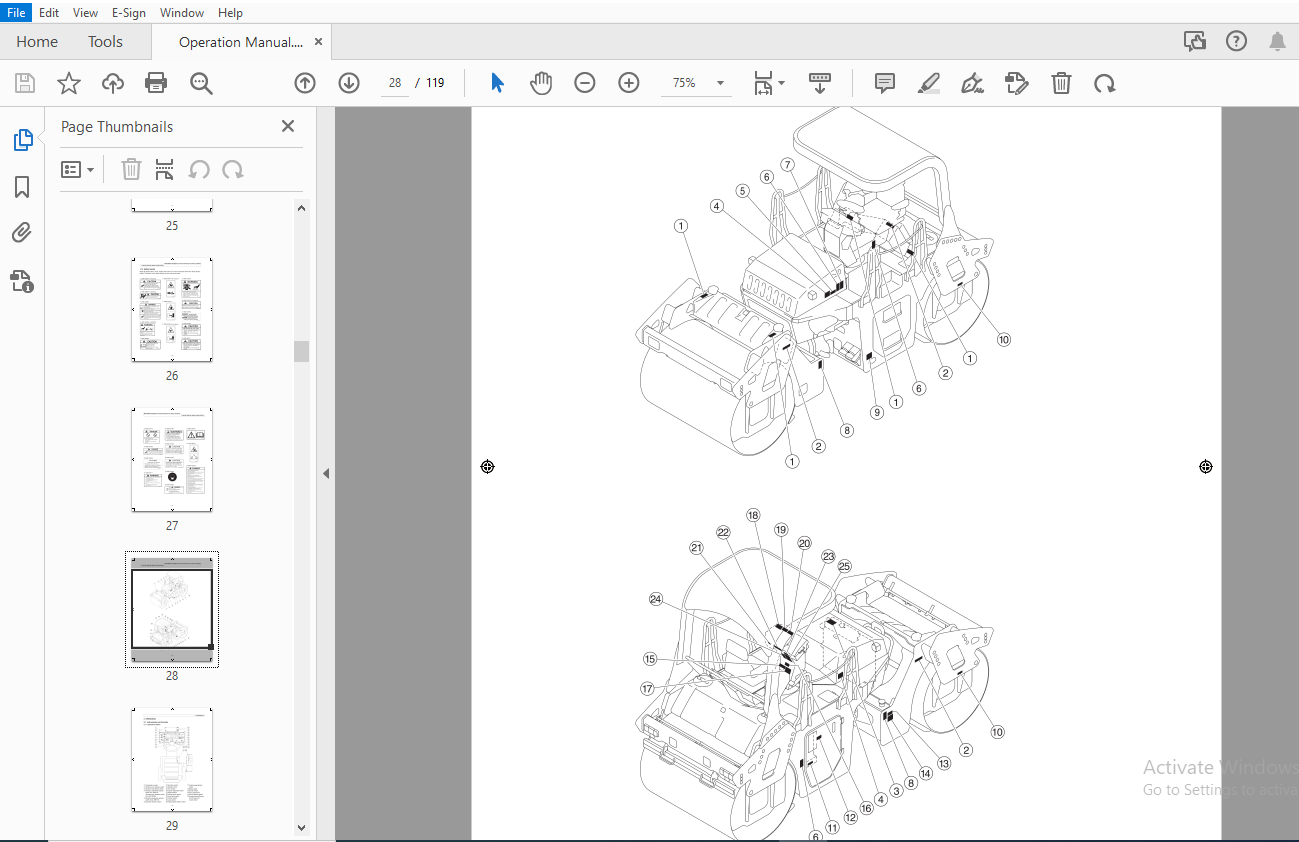Rotate thumbnails counterclockwise
The image size is (1299, 842).
tap(199, 170)
